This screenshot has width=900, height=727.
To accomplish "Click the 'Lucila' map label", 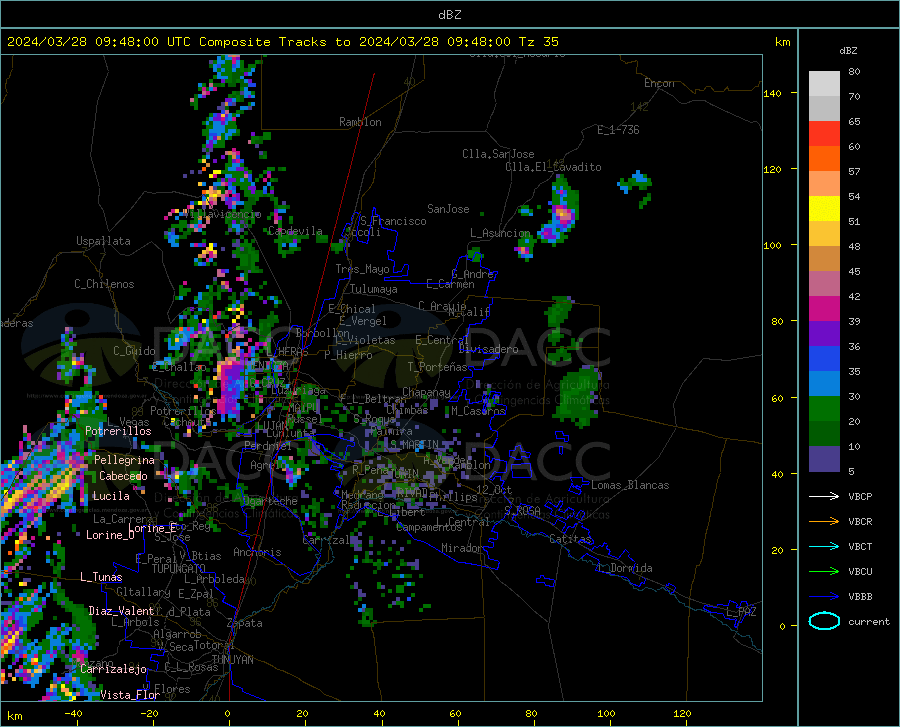I will [111, 496].
